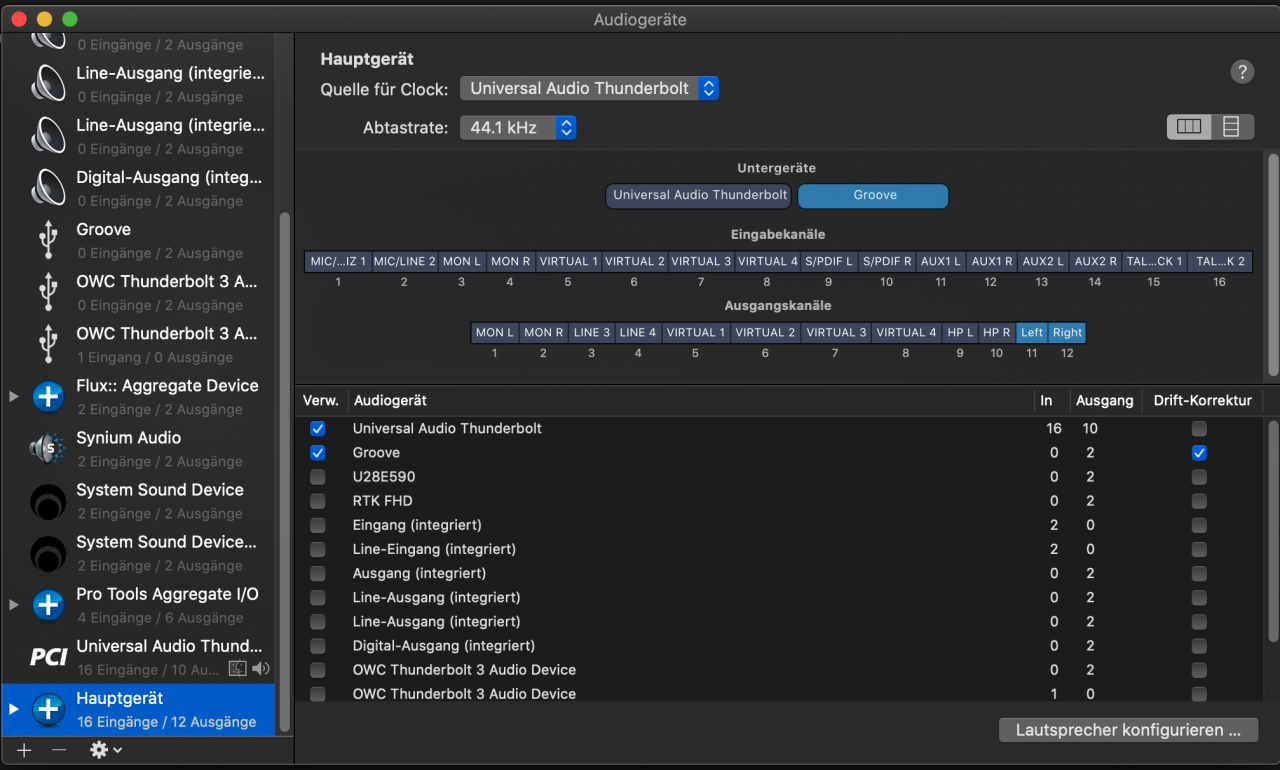Expand the Flux:: Aggregate Device disclosure triangle
This screenshot has width=1280, height=770.
[x=14, y=397]
